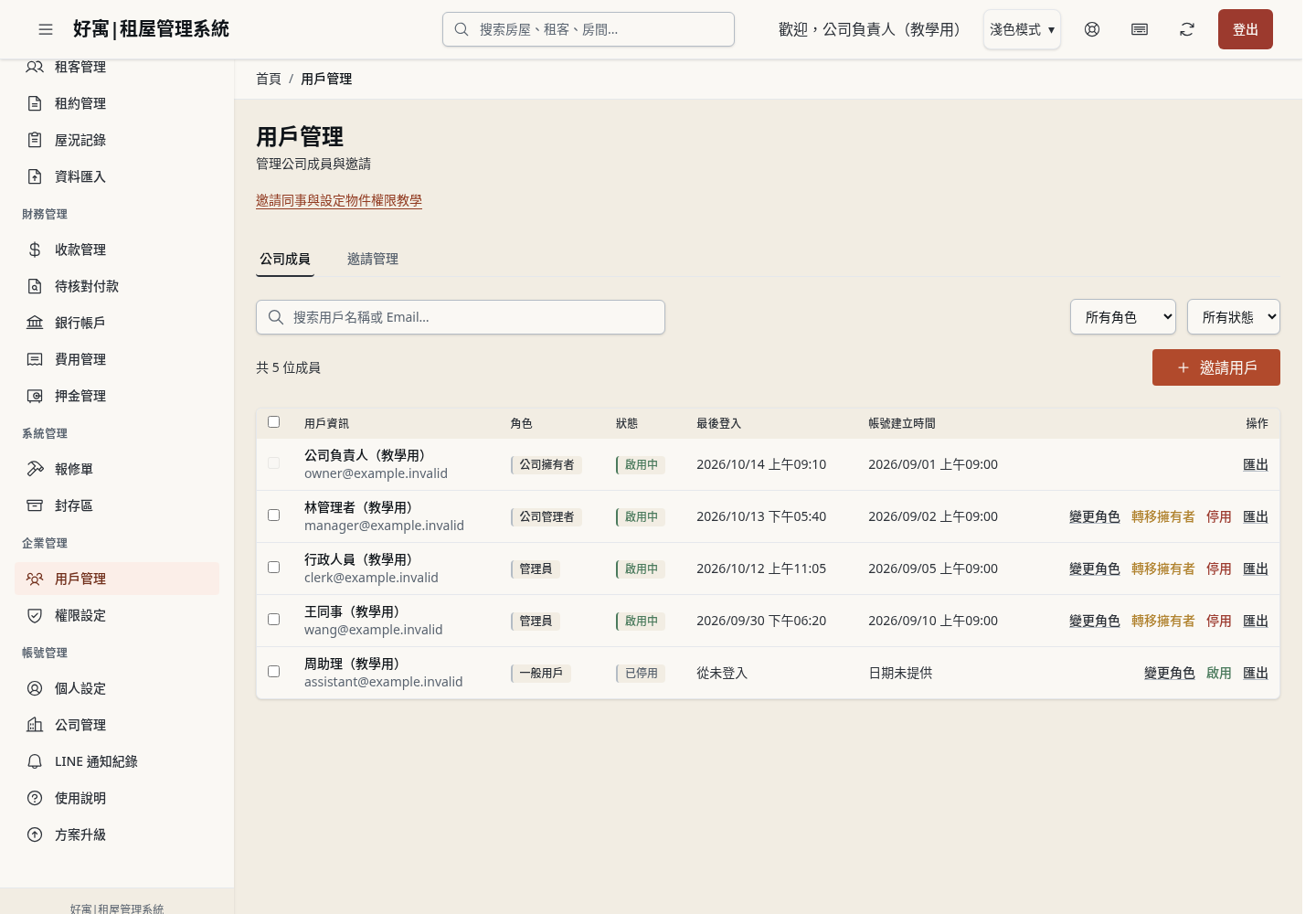
Task: Click 變更角色 for 林管理者
Action: (x=1095, y=516)
